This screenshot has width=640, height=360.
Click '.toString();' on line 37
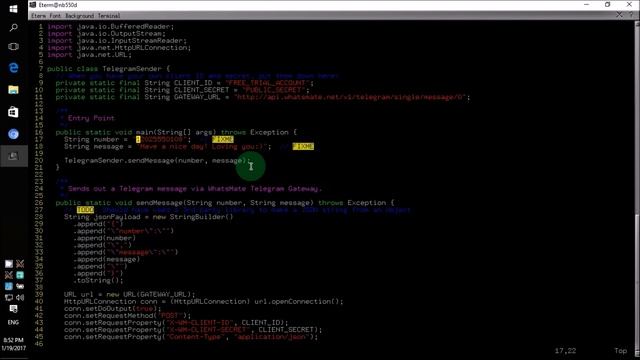pos(98,280)
